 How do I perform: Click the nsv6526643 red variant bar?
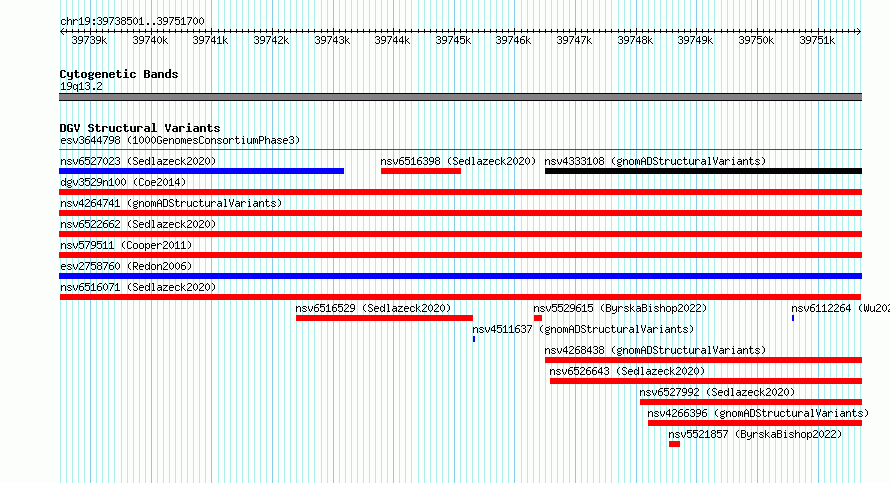[706, 381]
